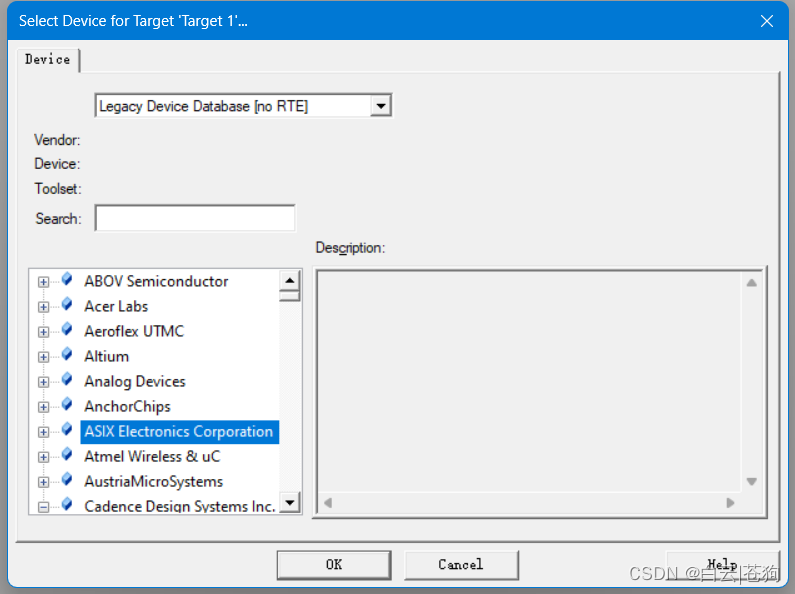795x594 pixels.
Task: Click Description box scroll right arrow
Action: (x=730, y=503)
